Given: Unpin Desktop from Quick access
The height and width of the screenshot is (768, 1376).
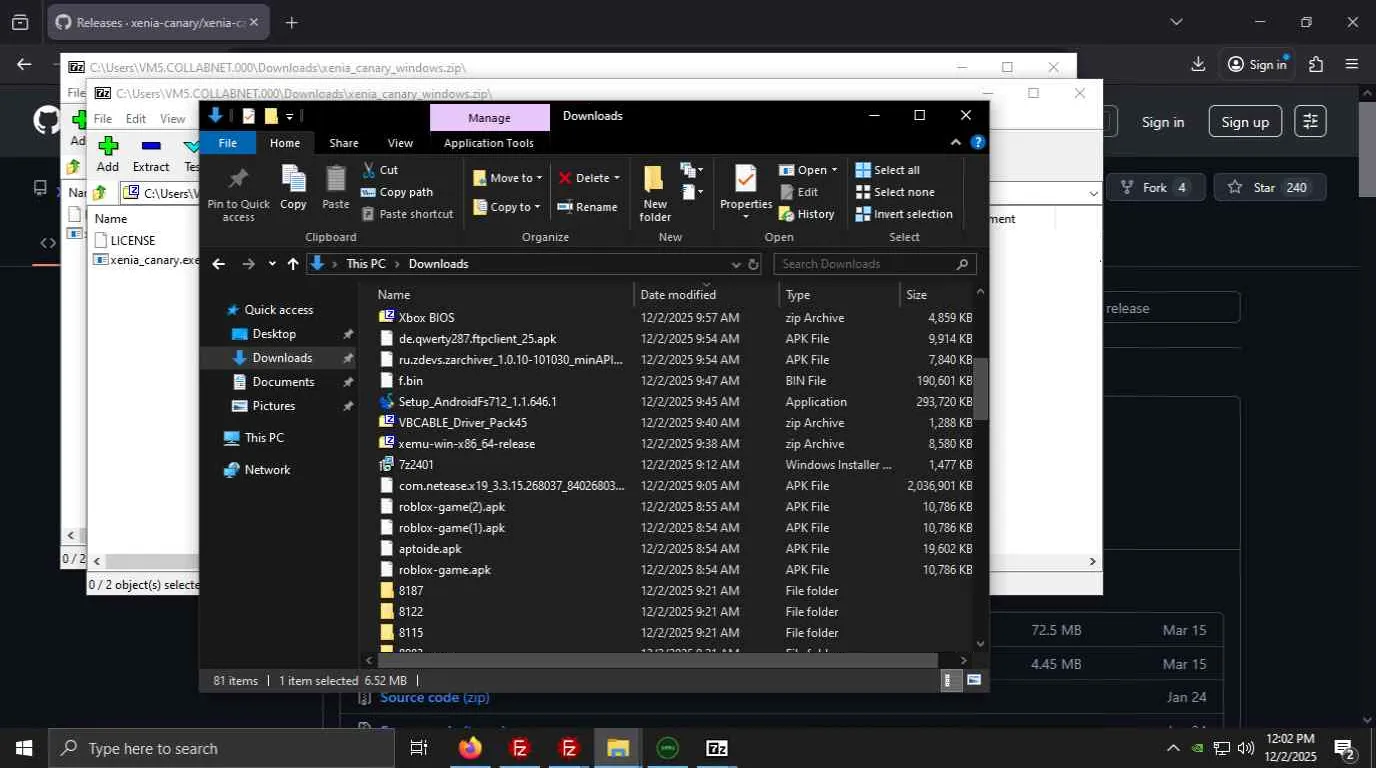Looking at the screenshot, I should (348, 334).
